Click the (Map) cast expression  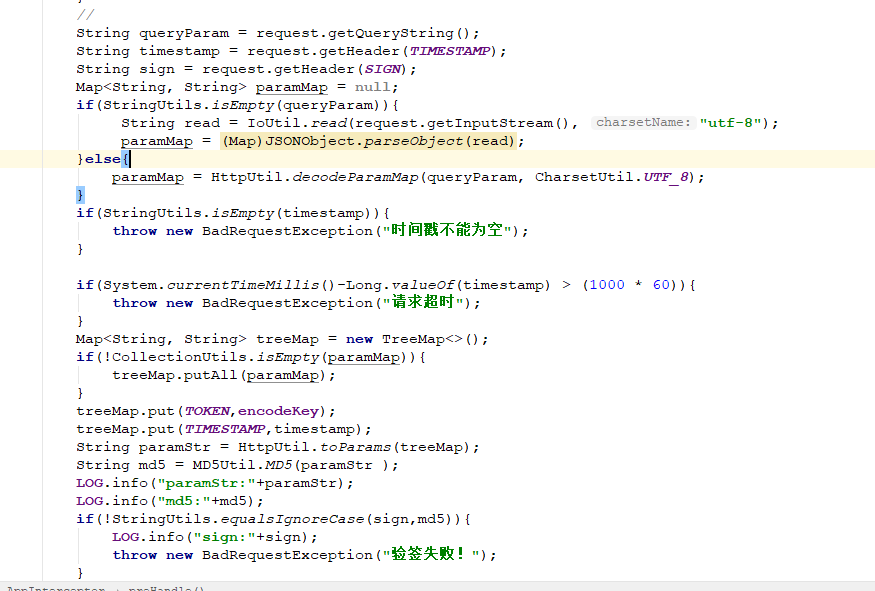coord(243,141)
